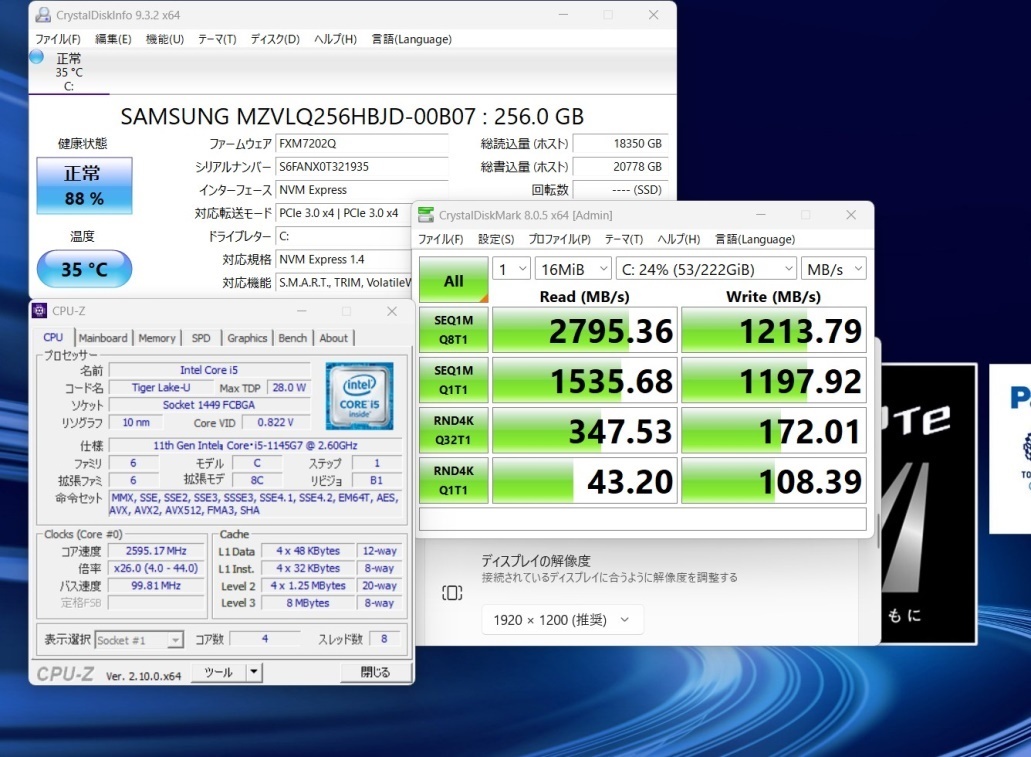Expand the 1920 × 1200 resolution dropdown

tap(562, 620)
